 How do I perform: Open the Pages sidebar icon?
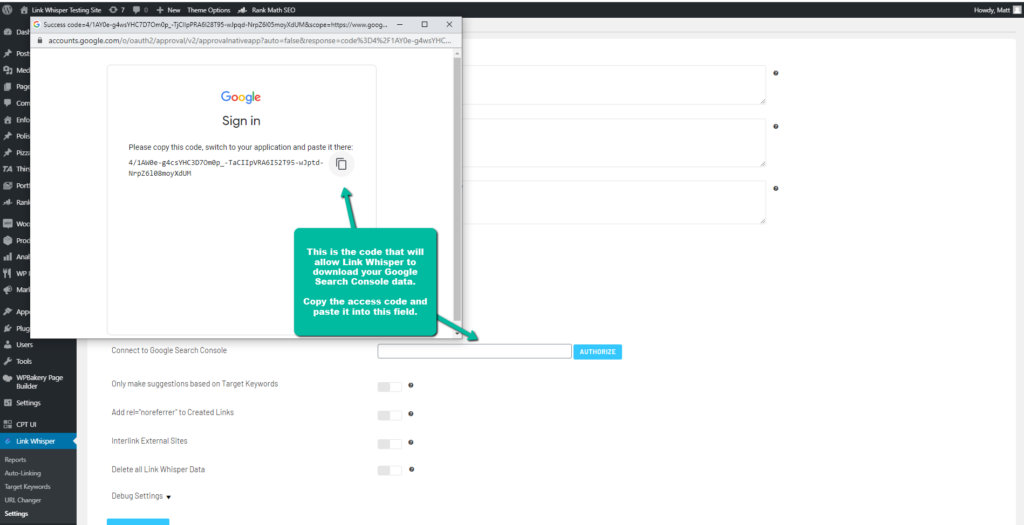[x=8, y=86]
